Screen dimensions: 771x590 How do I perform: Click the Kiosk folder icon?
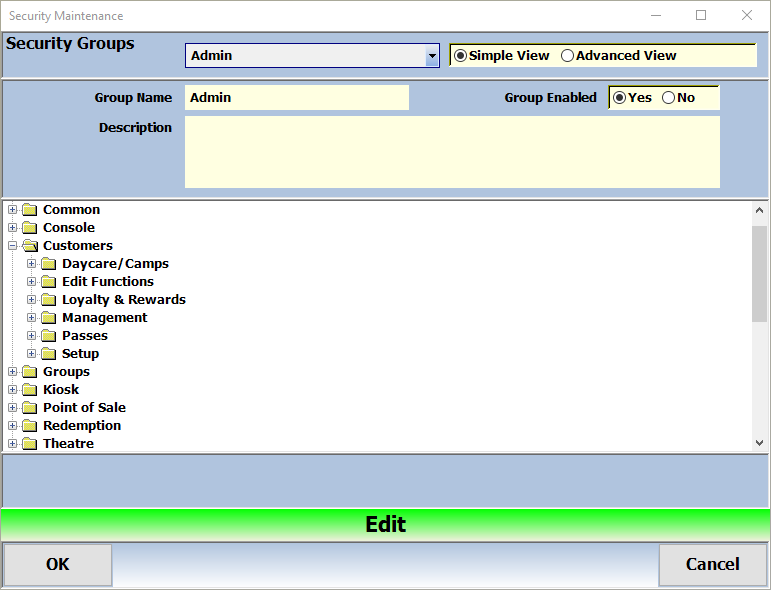coord(29,390)
